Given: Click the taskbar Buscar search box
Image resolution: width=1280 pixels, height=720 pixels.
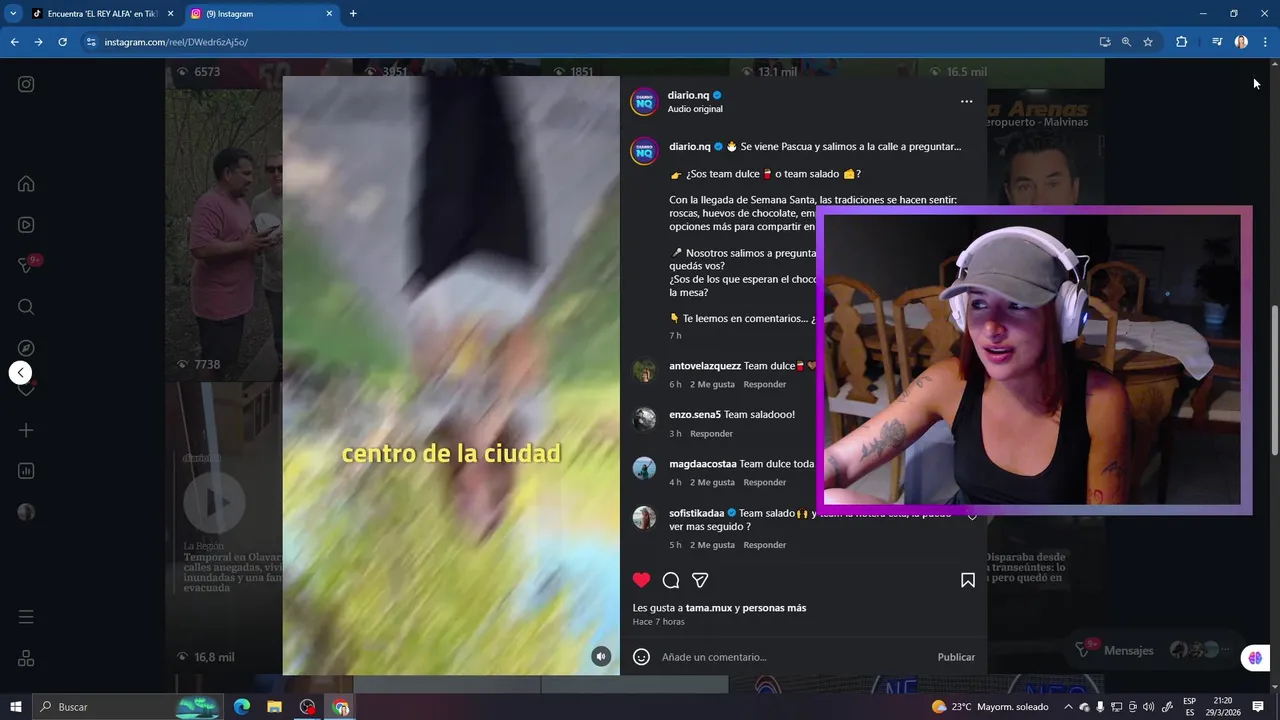Looking at the screenshot, I should 131,707.
